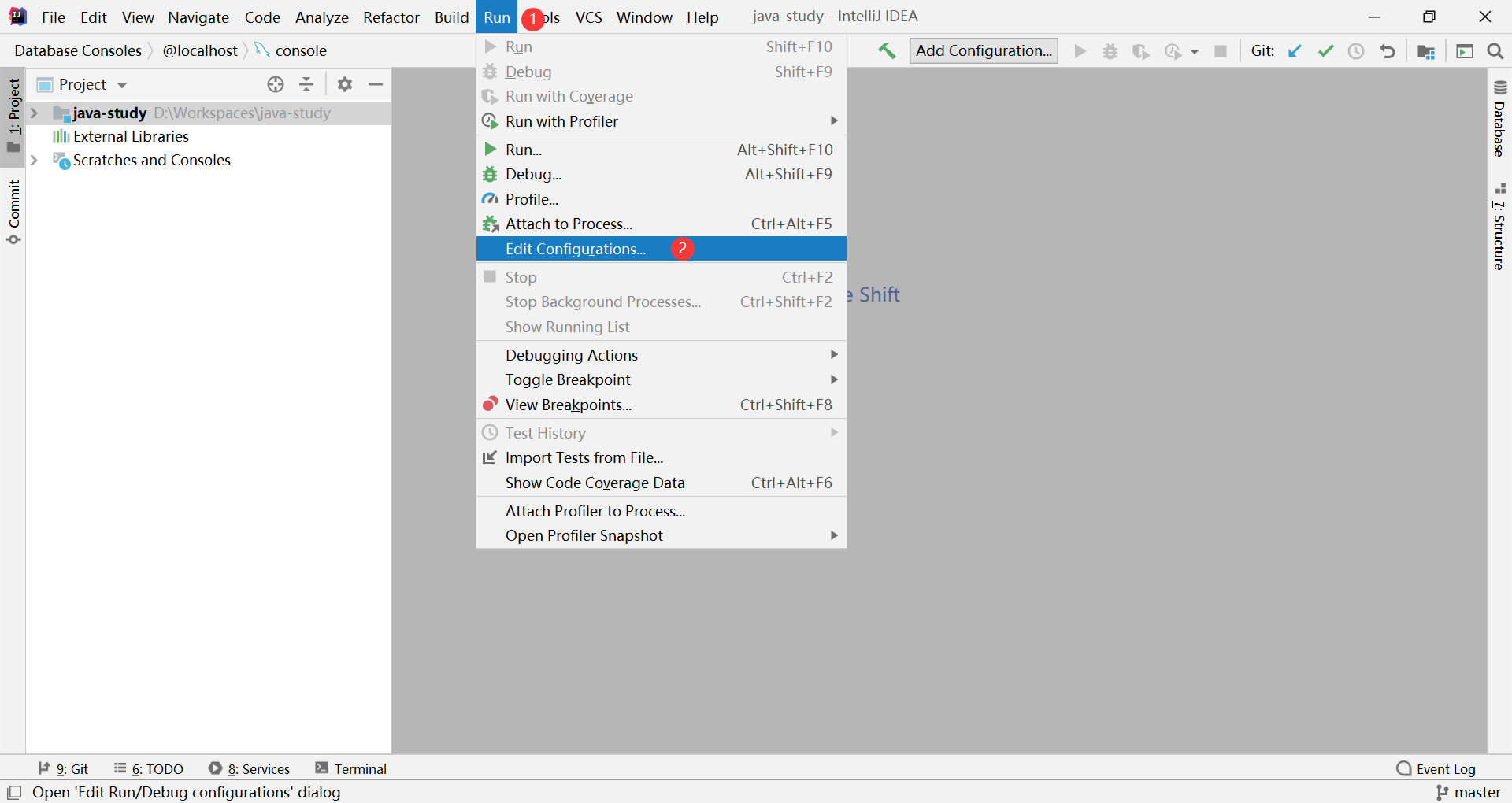Screen dimensions: 1512x803
Task: Open the Project Structure folder icon
Action: tap(1426, 51)
